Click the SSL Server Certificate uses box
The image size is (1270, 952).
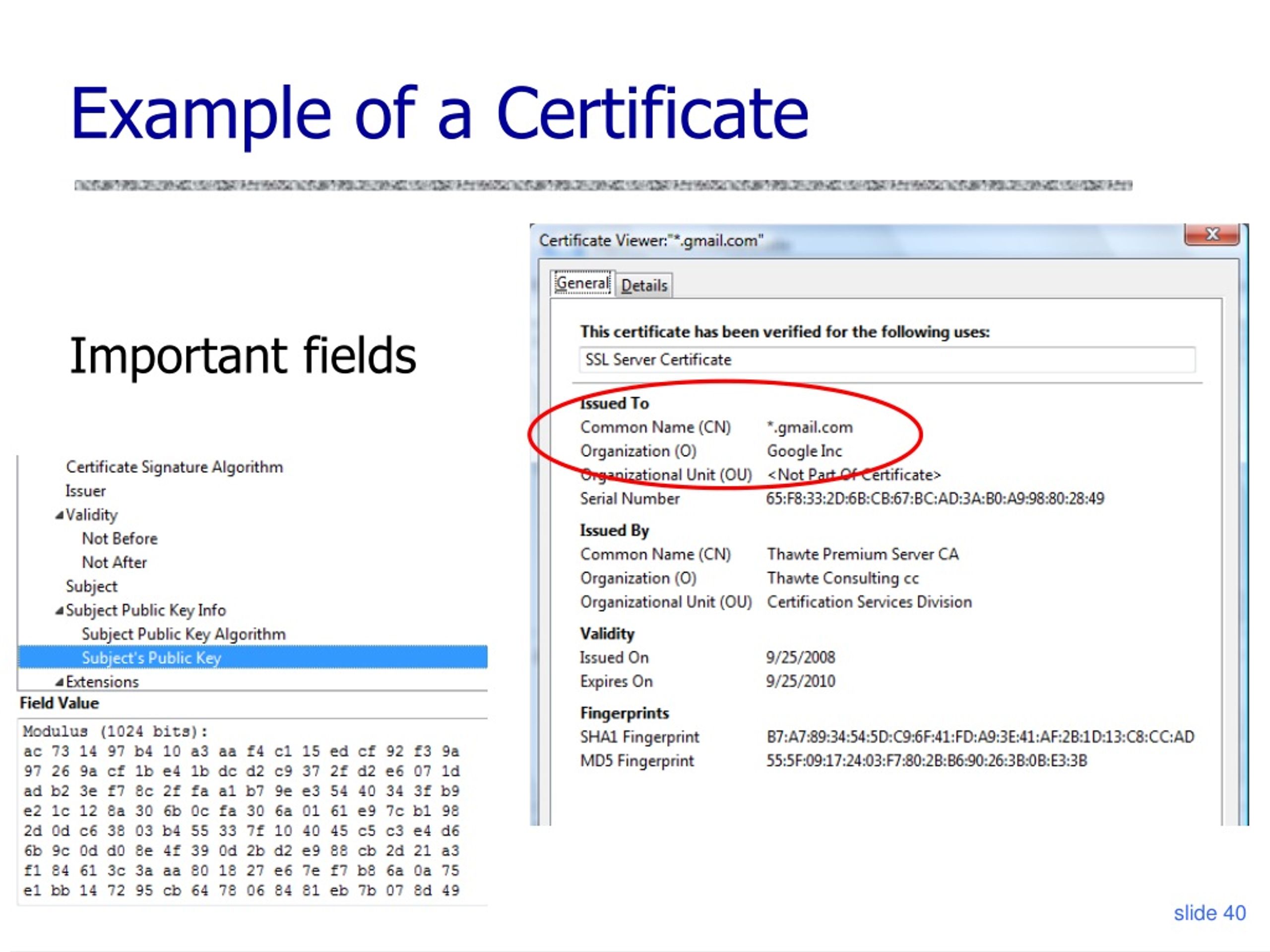click(887, 360)
